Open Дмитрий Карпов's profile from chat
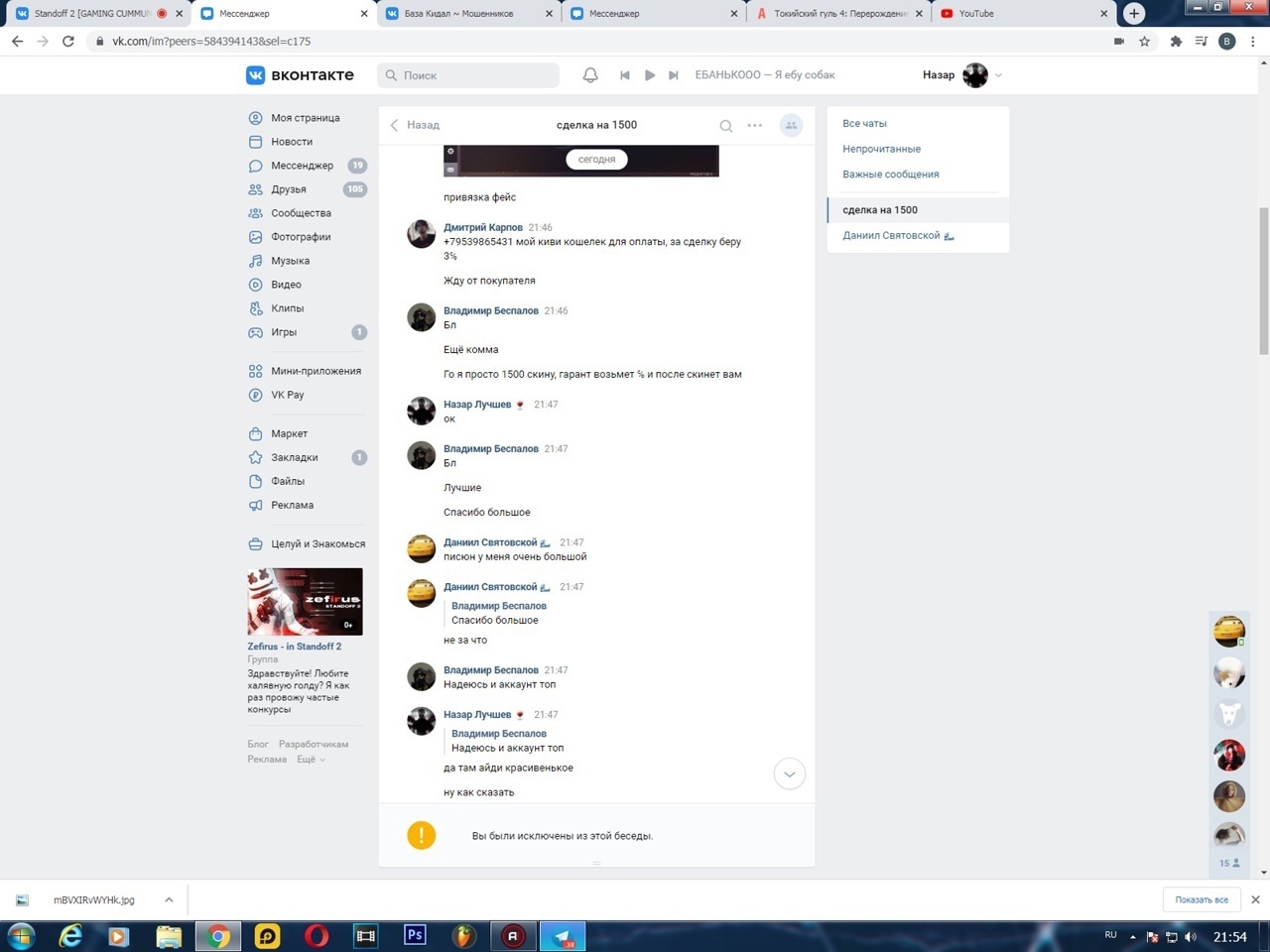Screen dimensions: 1270x952 point(482,227)
